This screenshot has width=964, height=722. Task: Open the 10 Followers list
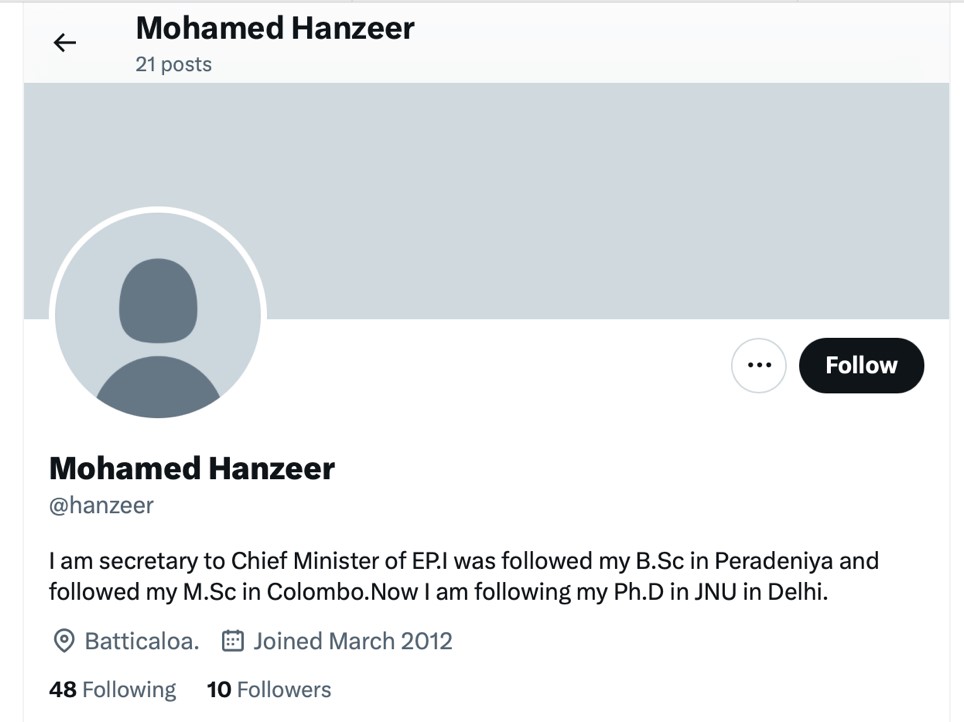pos(268,690)
